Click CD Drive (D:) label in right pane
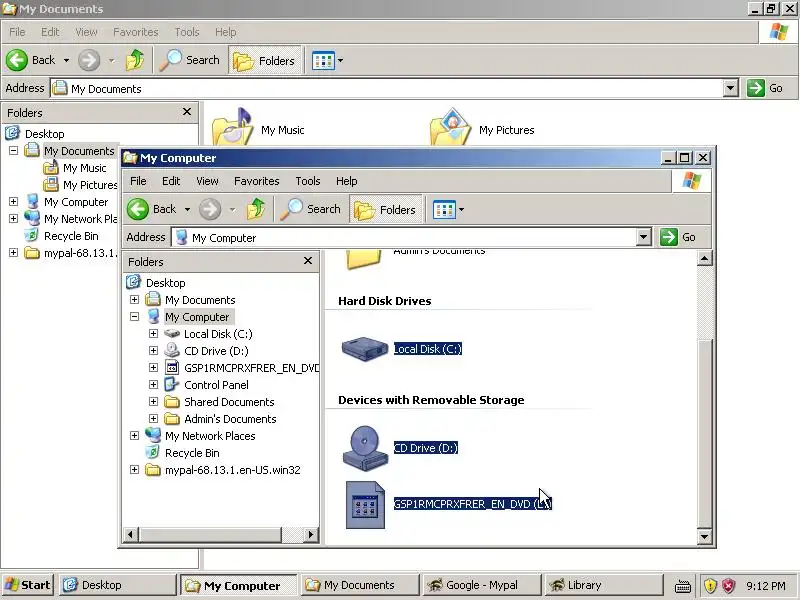Viewport: 800px width, 600px height. click(x=426, y=448)
